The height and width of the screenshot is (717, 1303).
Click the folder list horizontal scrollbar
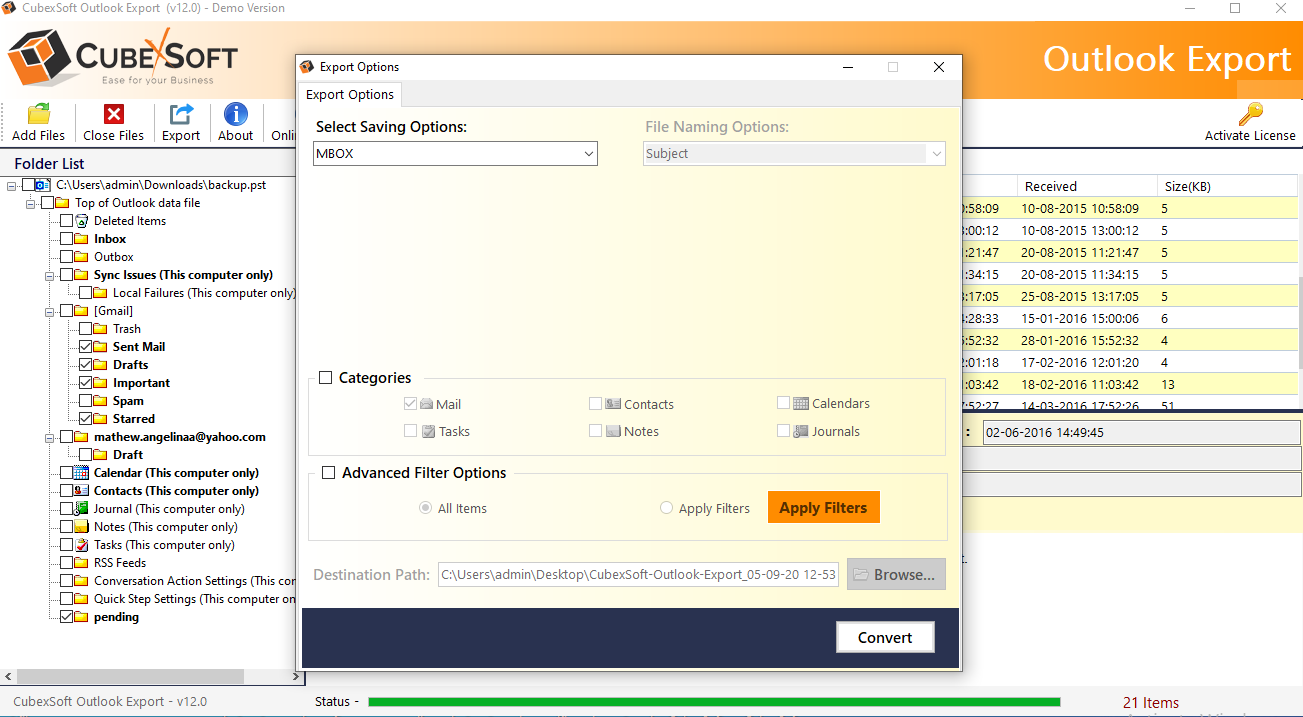click(x=130, y=677)
